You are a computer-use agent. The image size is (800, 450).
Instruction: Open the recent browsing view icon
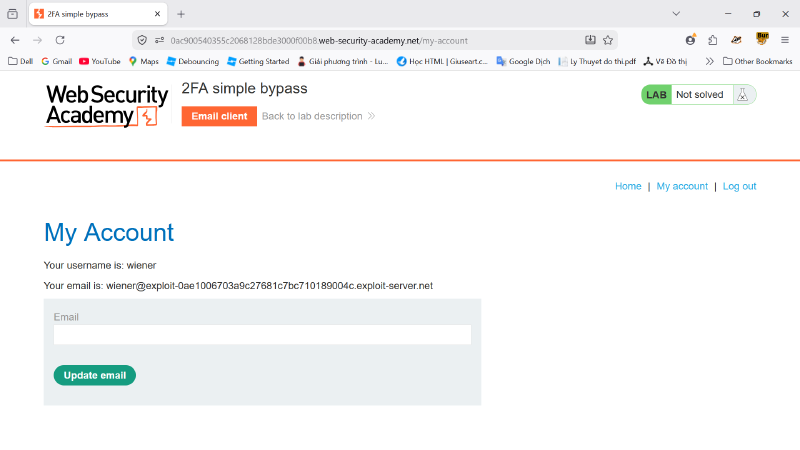pyautogui.click(x=12, y=14)
